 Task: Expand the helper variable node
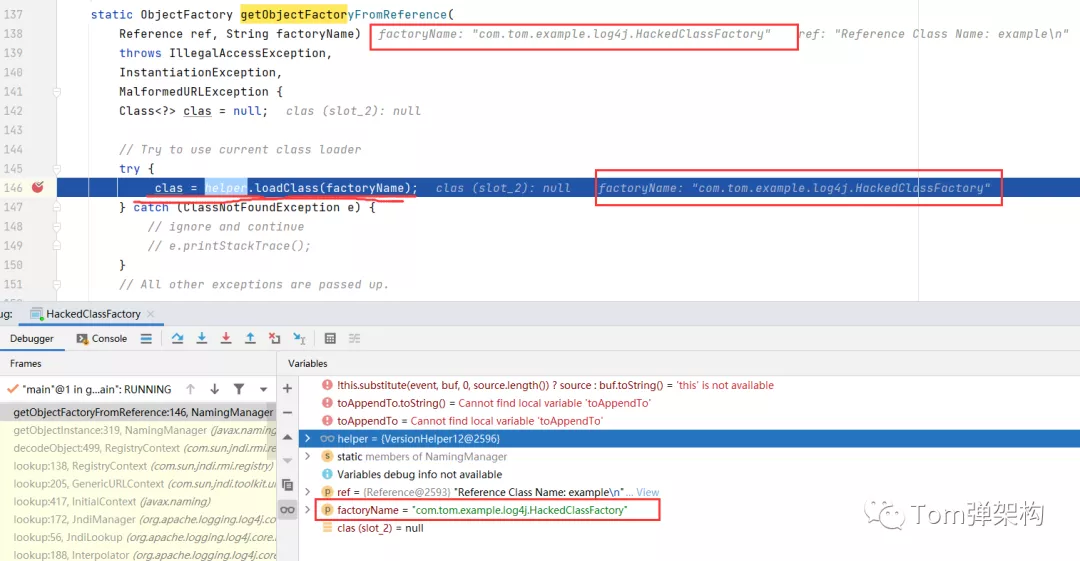tap(308, 439)
